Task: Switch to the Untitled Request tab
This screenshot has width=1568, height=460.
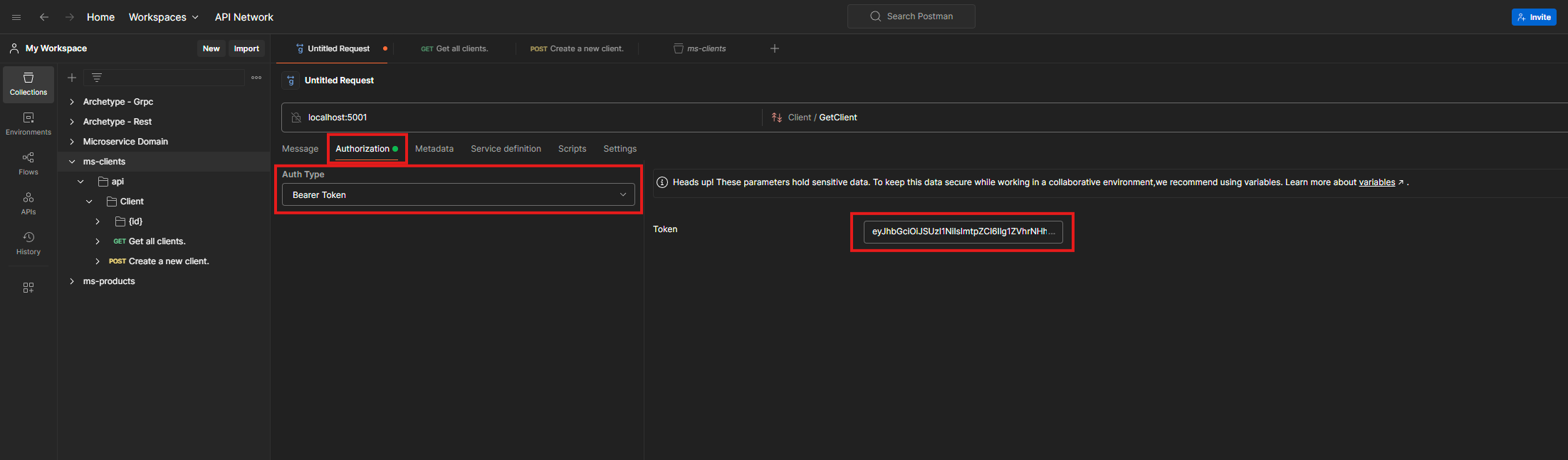Action: coord(339,48)
